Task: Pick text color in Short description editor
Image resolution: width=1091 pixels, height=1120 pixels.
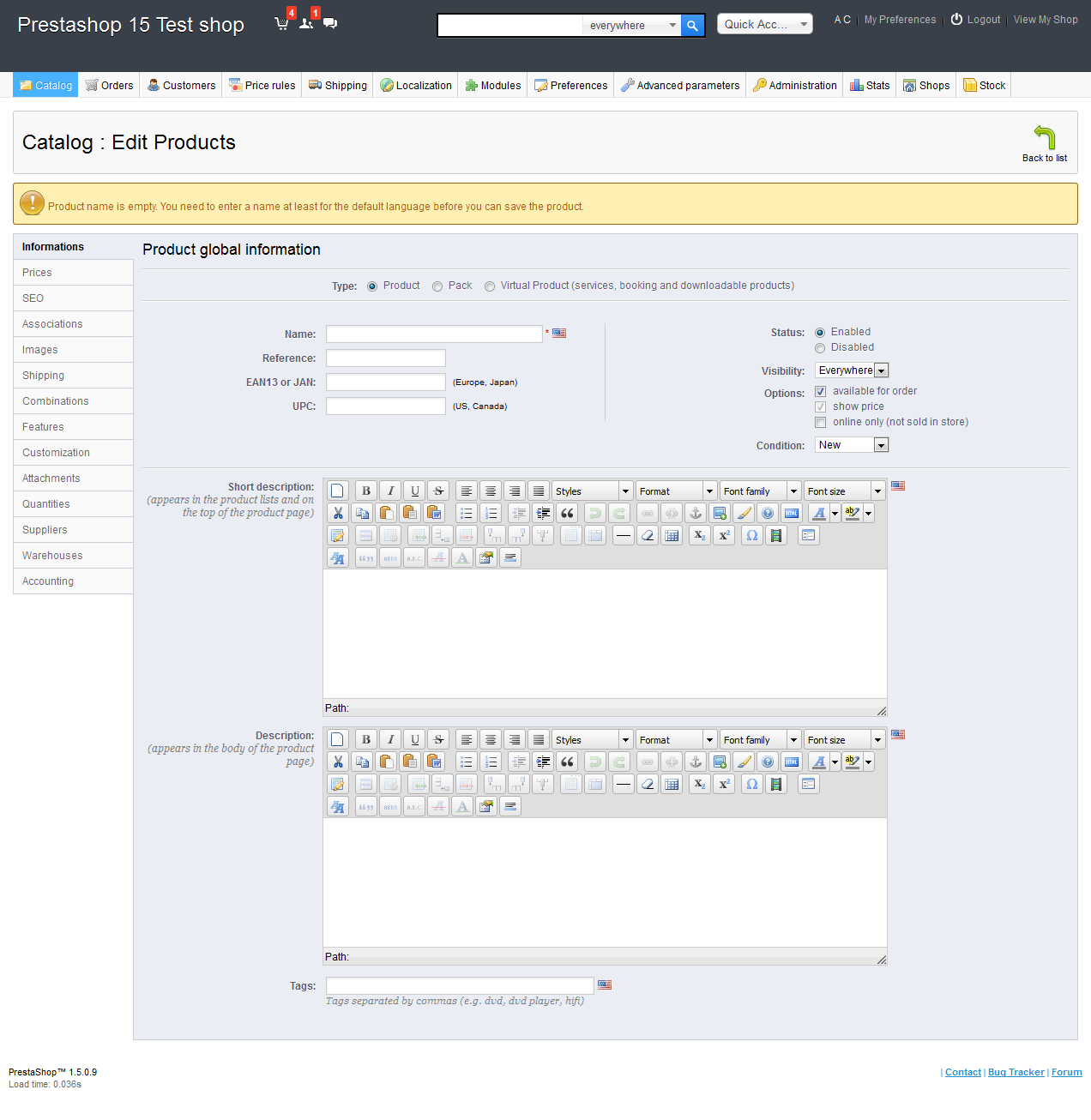Action: coord(819,513)
